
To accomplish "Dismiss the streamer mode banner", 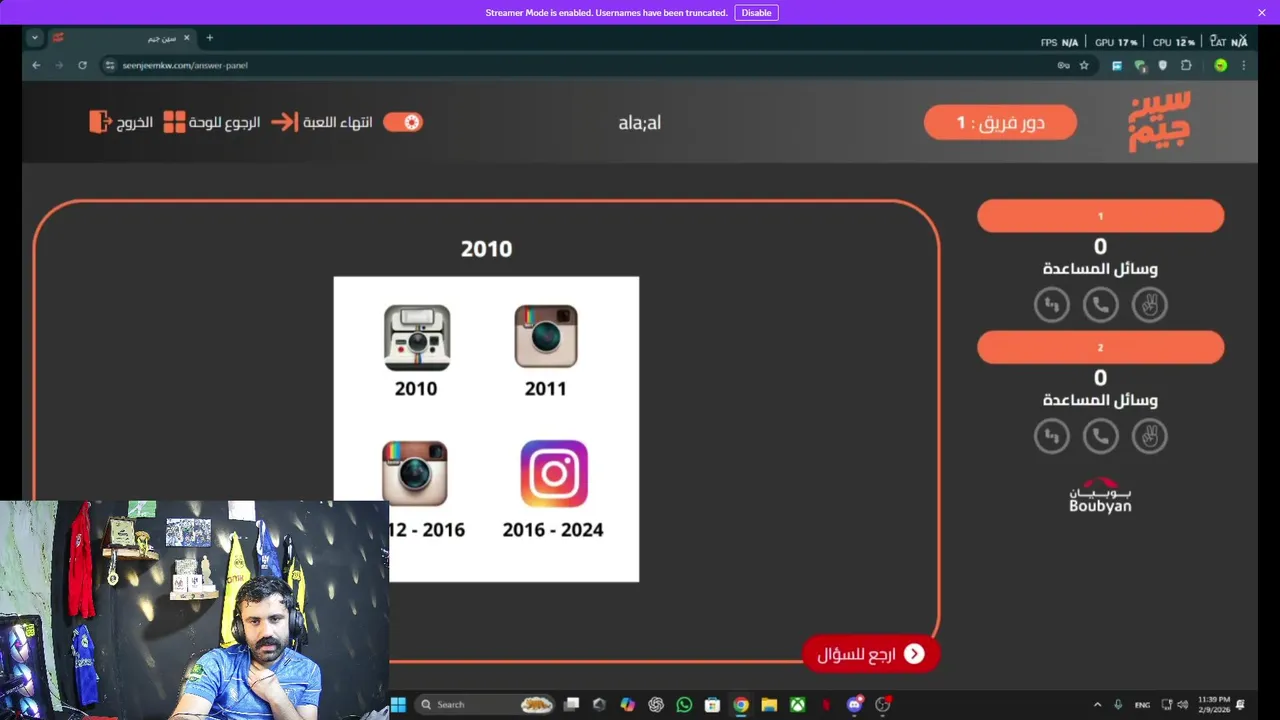I will coord(1262,13).
